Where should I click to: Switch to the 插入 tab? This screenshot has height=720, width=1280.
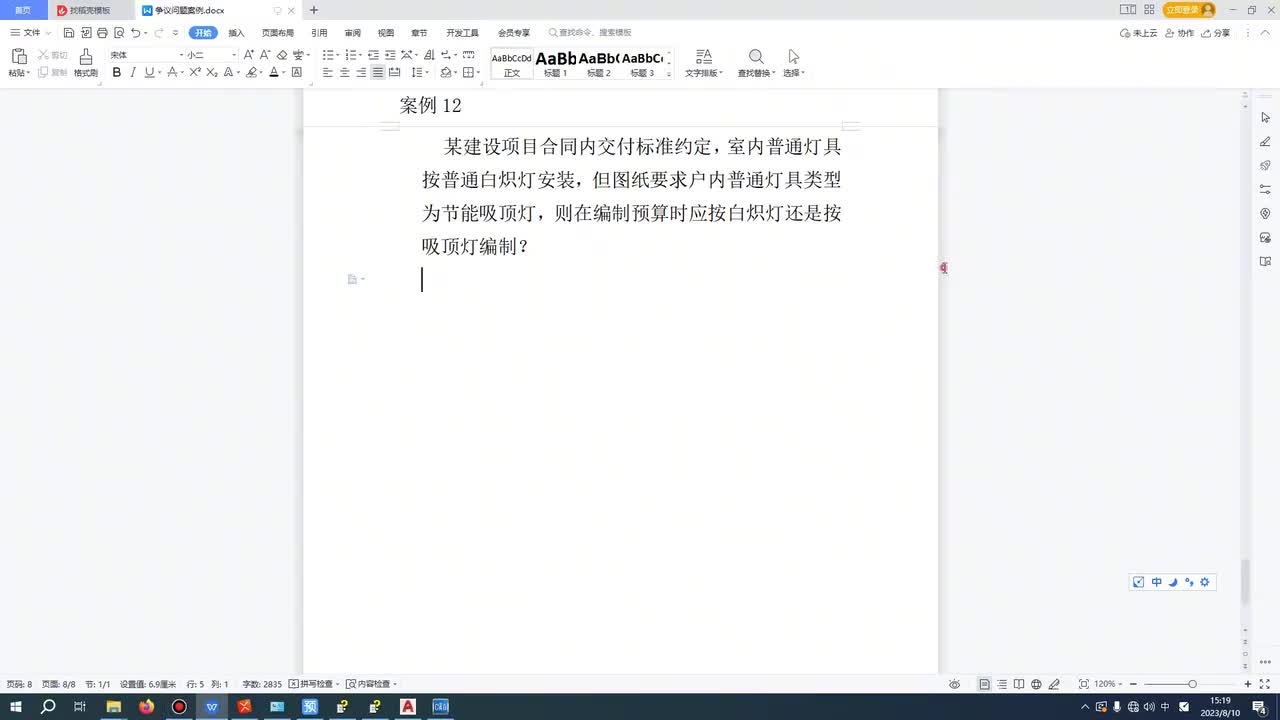[236, 33]
